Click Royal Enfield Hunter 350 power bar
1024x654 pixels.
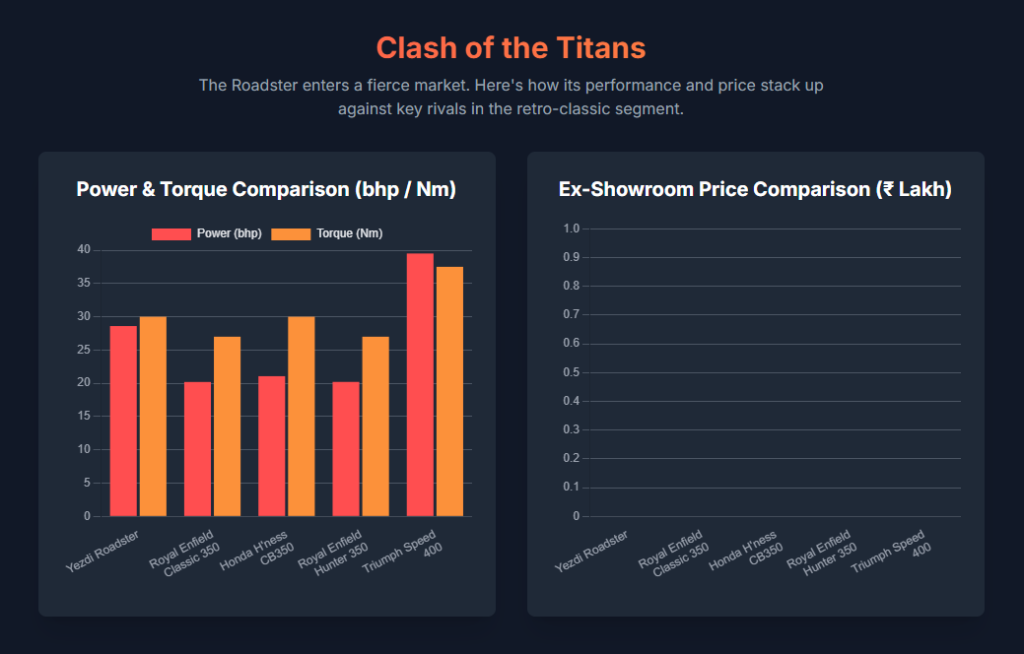(x=346, y=449)
